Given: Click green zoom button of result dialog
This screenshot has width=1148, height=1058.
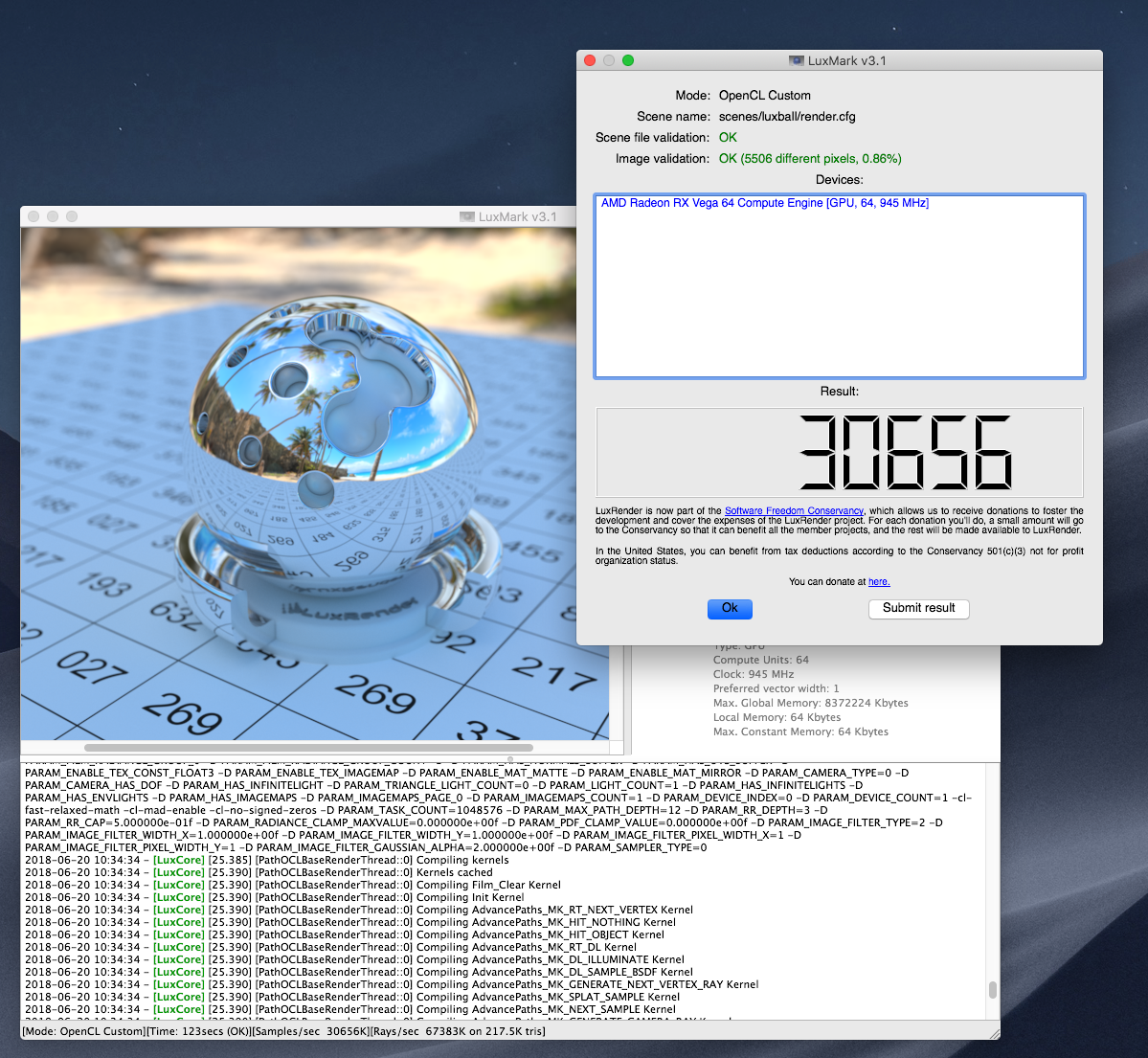Looking at the screenshot, I should [x=628, y=60].
